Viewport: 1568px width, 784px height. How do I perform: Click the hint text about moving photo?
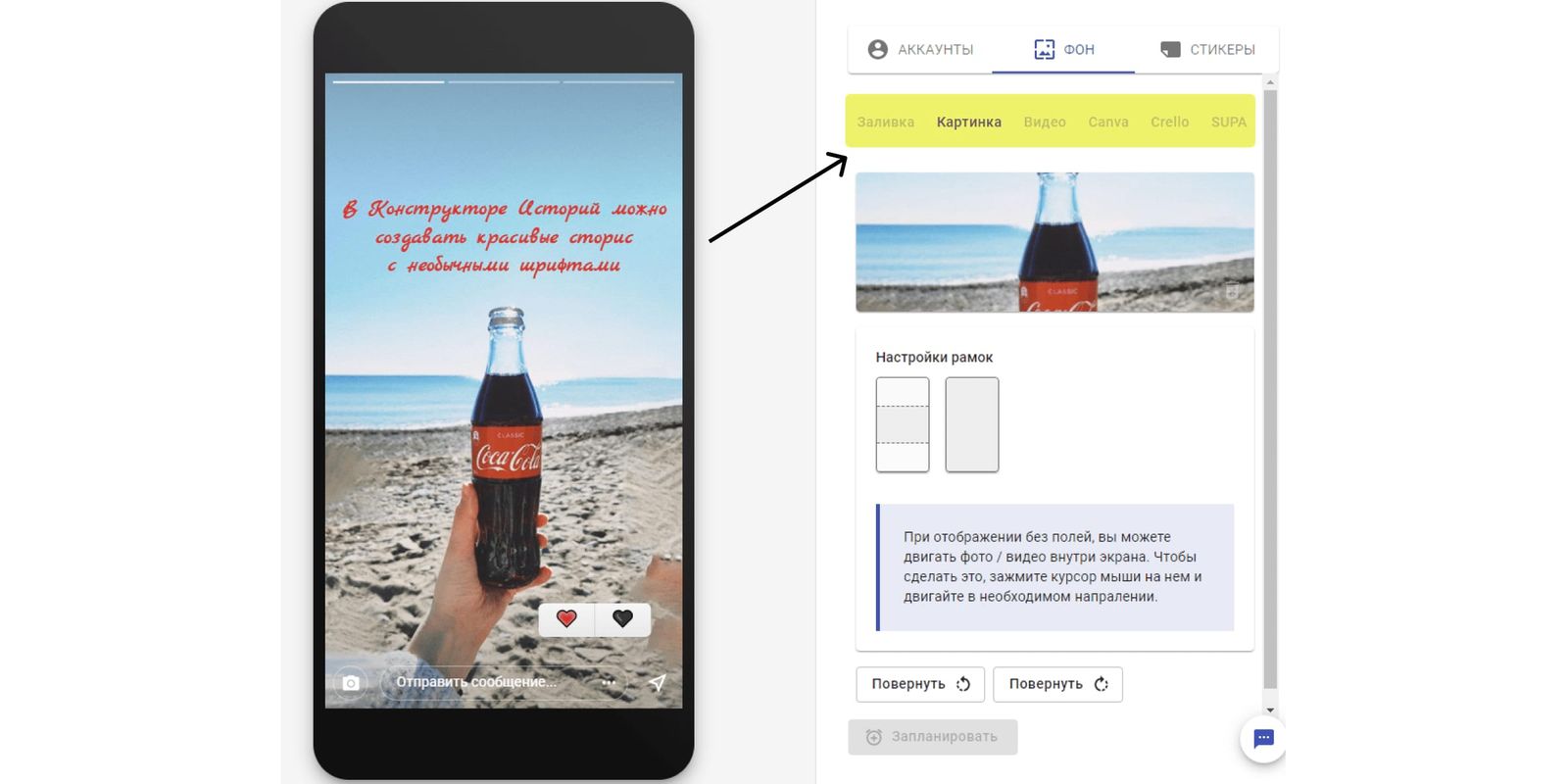tap(1053, 566)
